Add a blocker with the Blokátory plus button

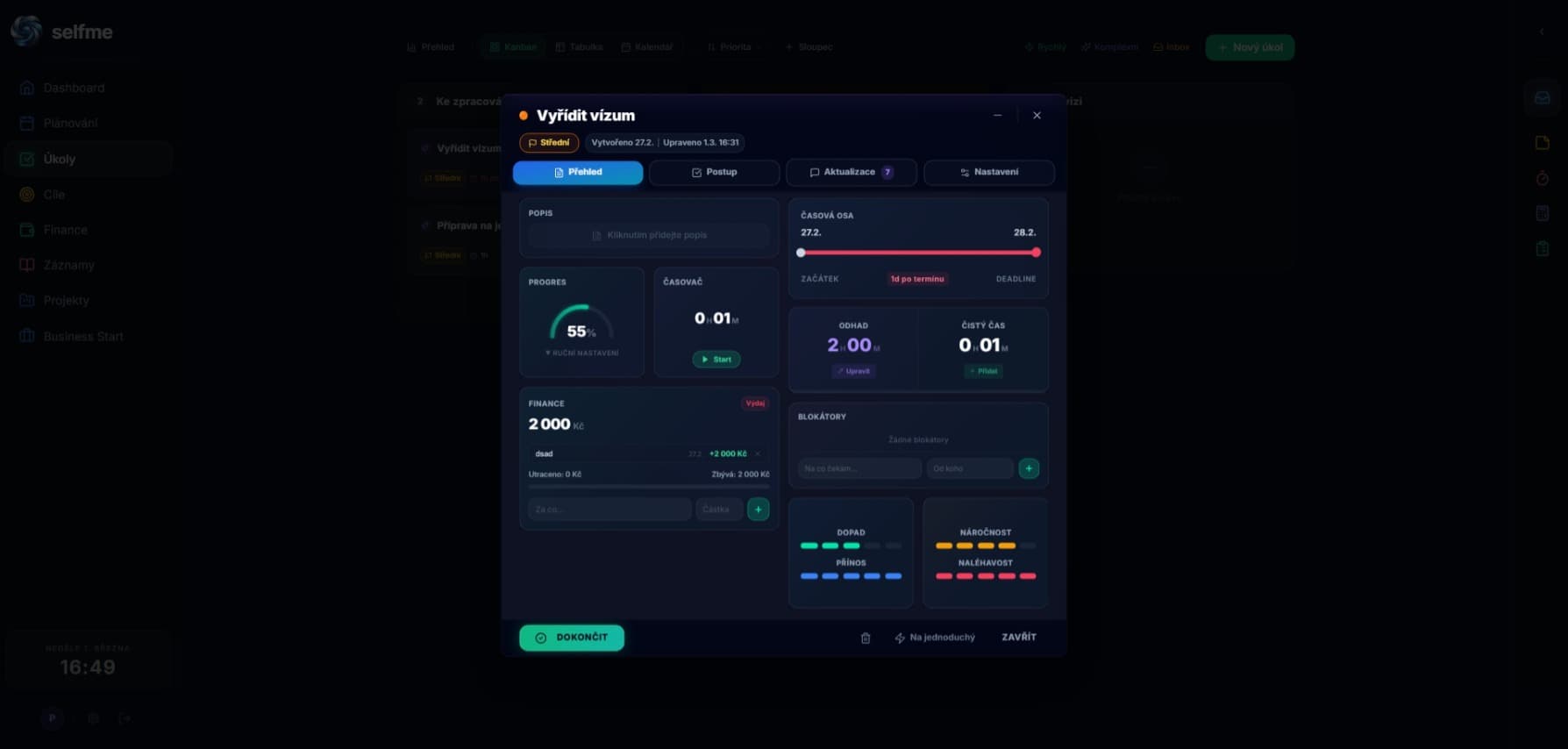(x=1029, y=468)
